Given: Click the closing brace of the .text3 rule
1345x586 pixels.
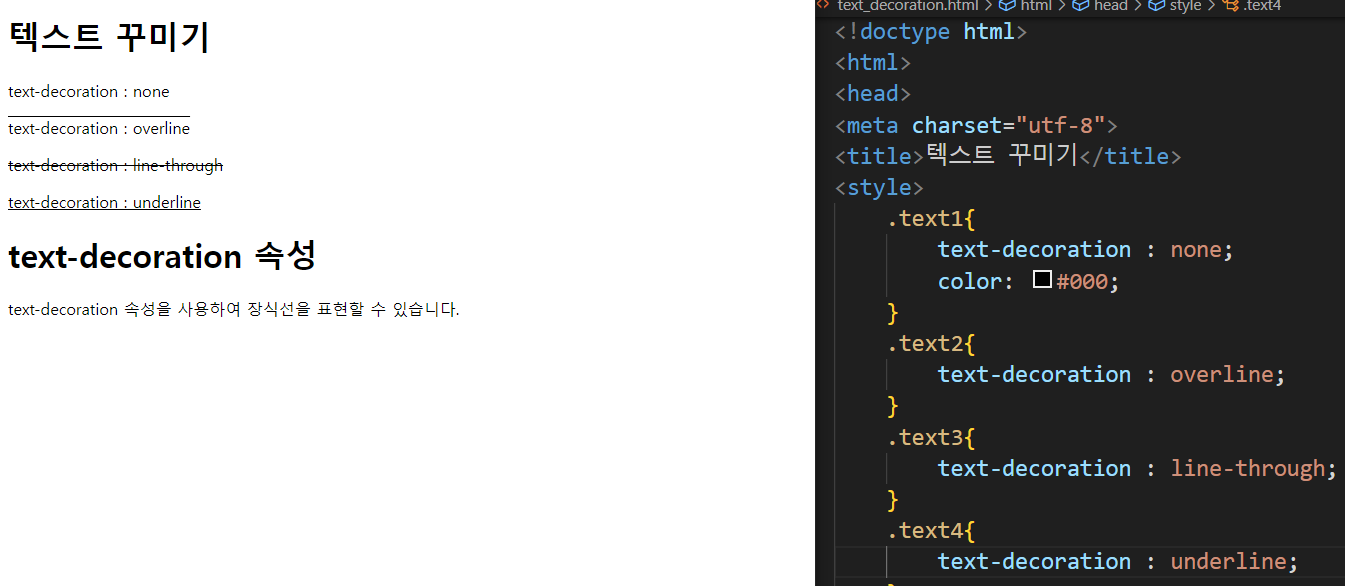Looking at the screenshot, I should pyautogui.click(x=893, y=499).
